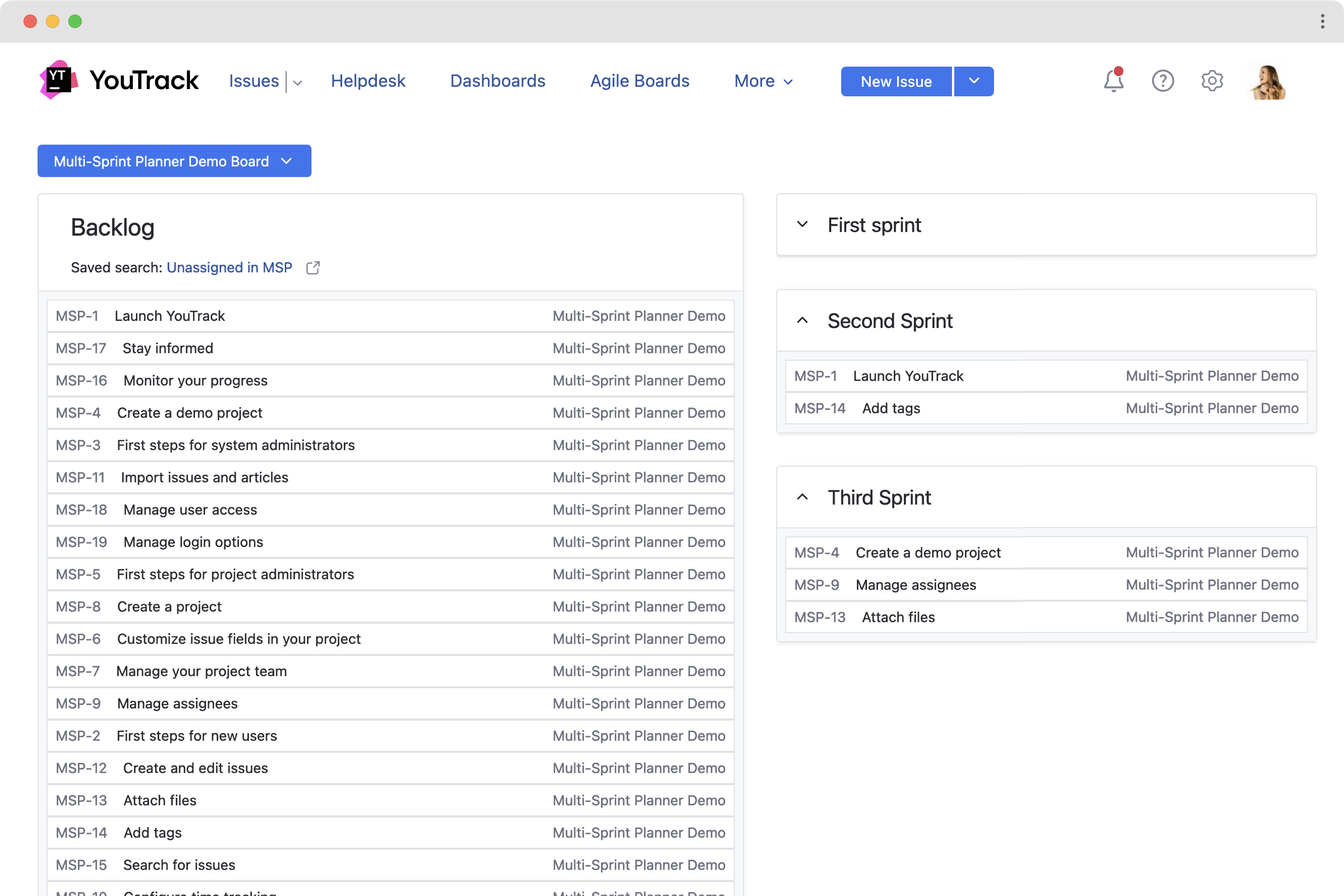Open the Helpdesk section

[x=368, y=81]
